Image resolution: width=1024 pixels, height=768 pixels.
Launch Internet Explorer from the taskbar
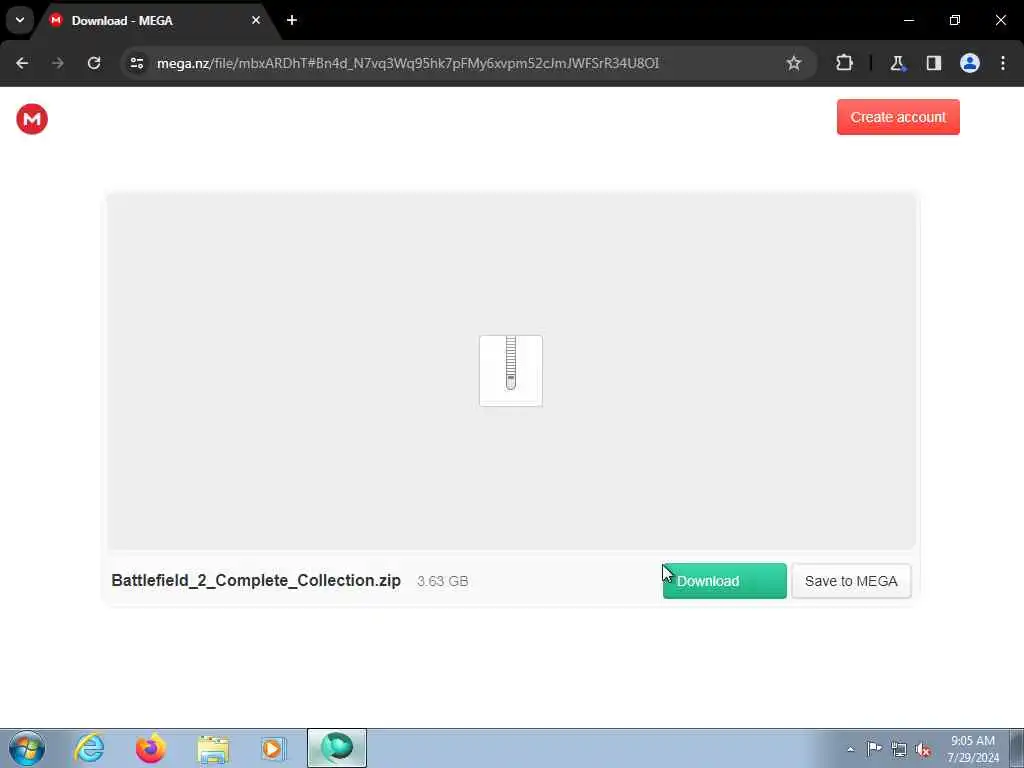tap(89, 748)
